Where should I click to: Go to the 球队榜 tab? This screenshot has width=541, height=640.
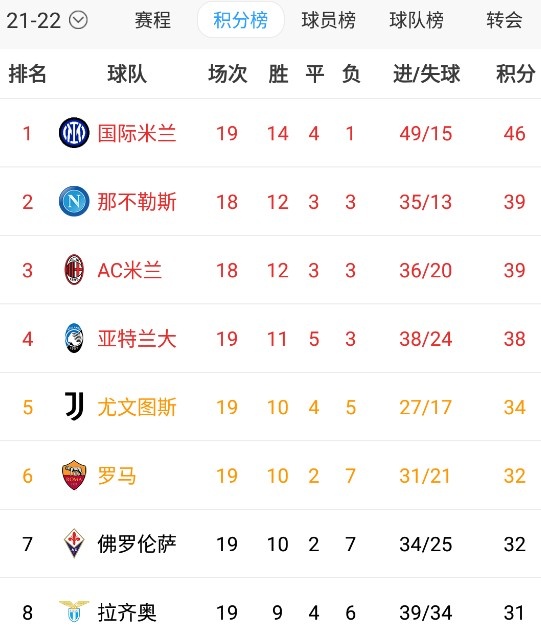416,20
